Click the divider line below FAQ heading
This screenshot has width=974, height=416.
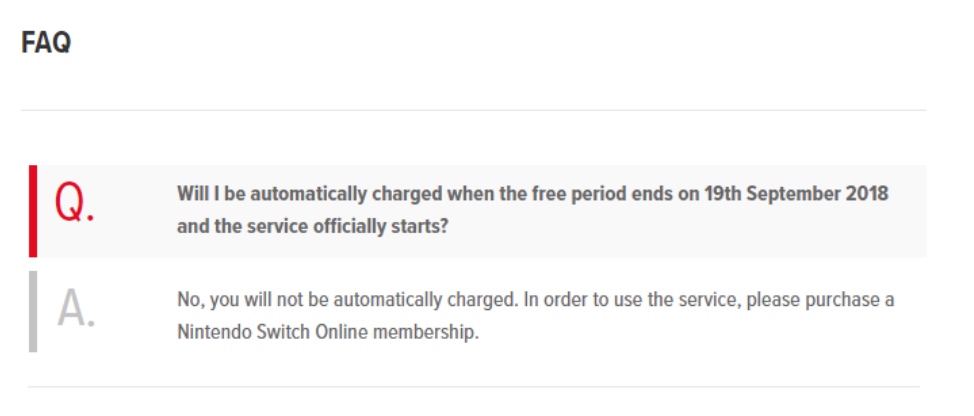tap(473, 111)
